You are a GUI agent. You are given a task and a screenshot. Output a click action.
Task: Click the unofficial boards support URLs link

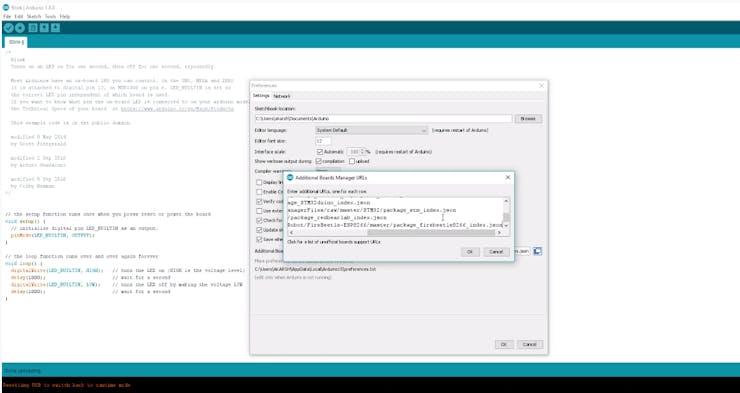pos(334,242)
